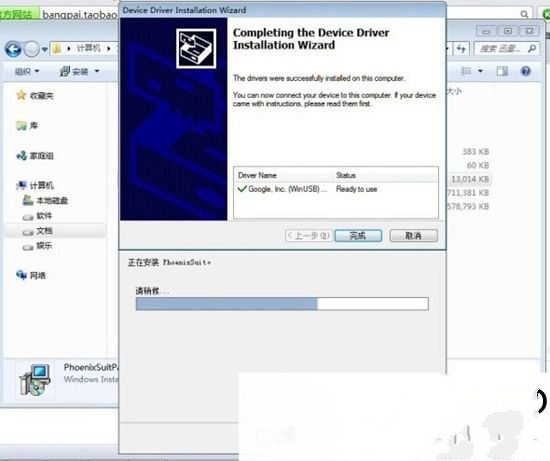
Task: Click the 完成 (Finish) button in the wizard
Action: [x=358, y=235]
